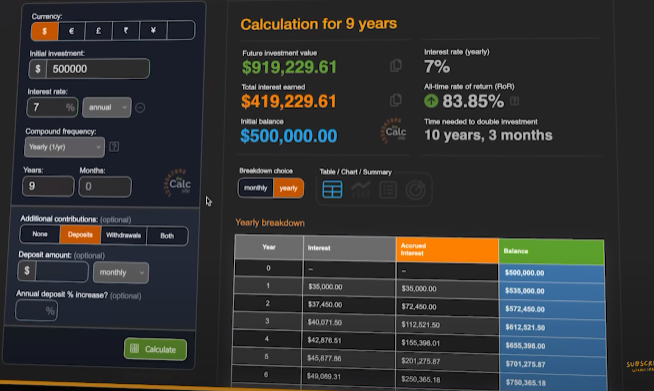
Task: Show the line chart view icon
Action: coord(361,190)
